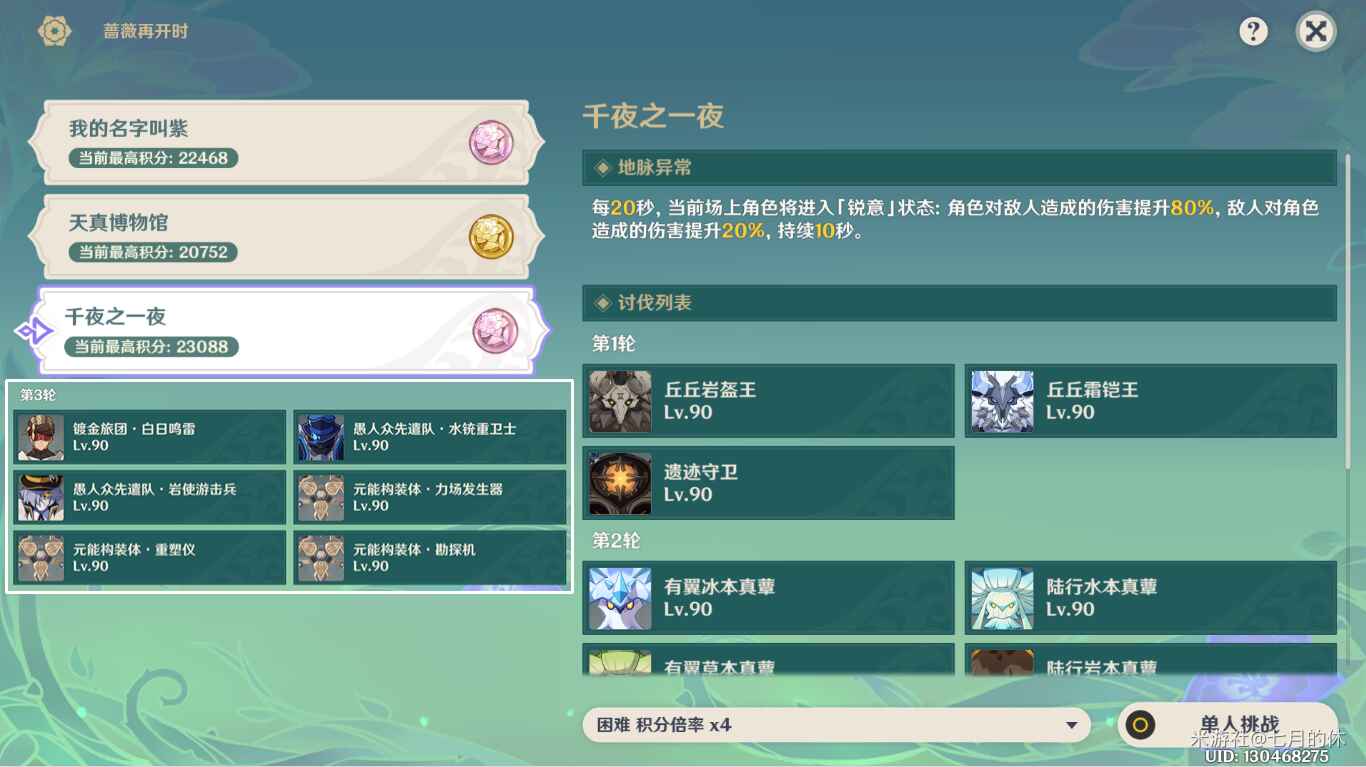
Task: Click the pink medal on 我的名字叫紫
Action: pos(491,143)
